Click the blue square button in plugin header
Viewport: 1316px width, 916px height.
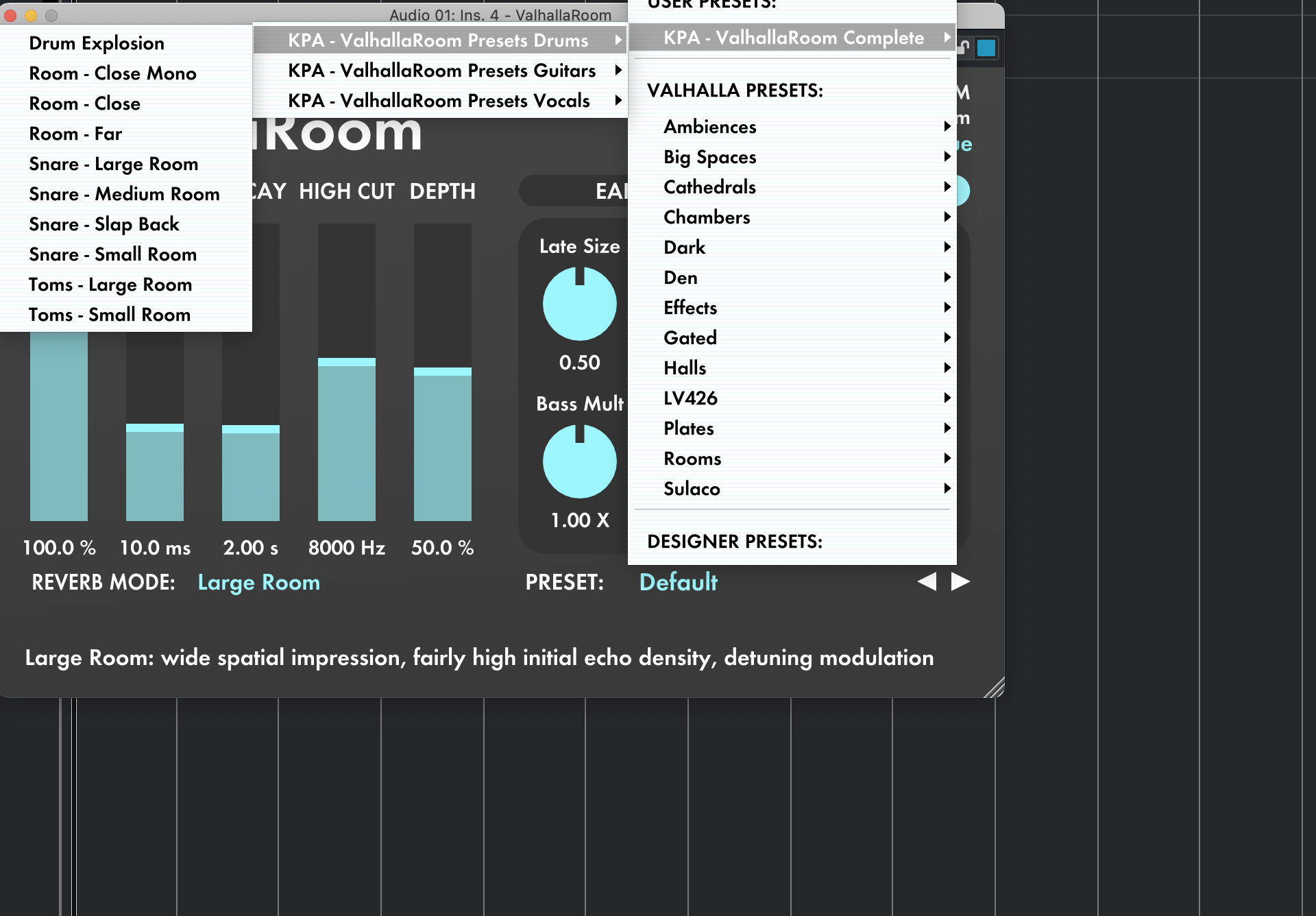coord(986,48)
